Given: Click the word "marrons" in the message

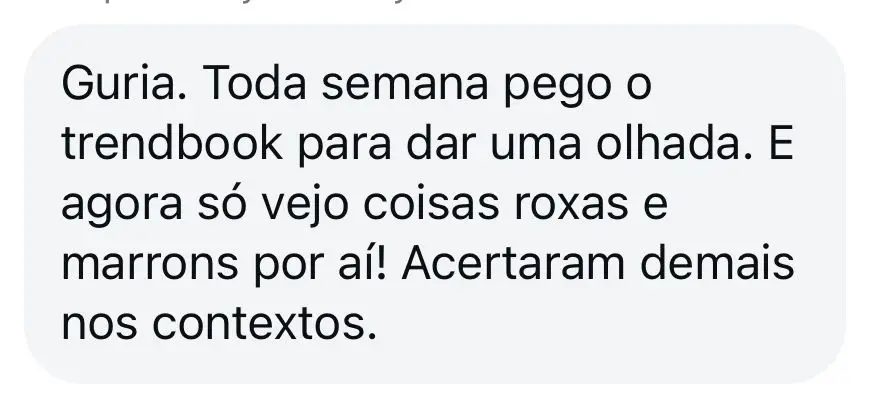Looking at the screenshot, I should click(x=150, y=264).
